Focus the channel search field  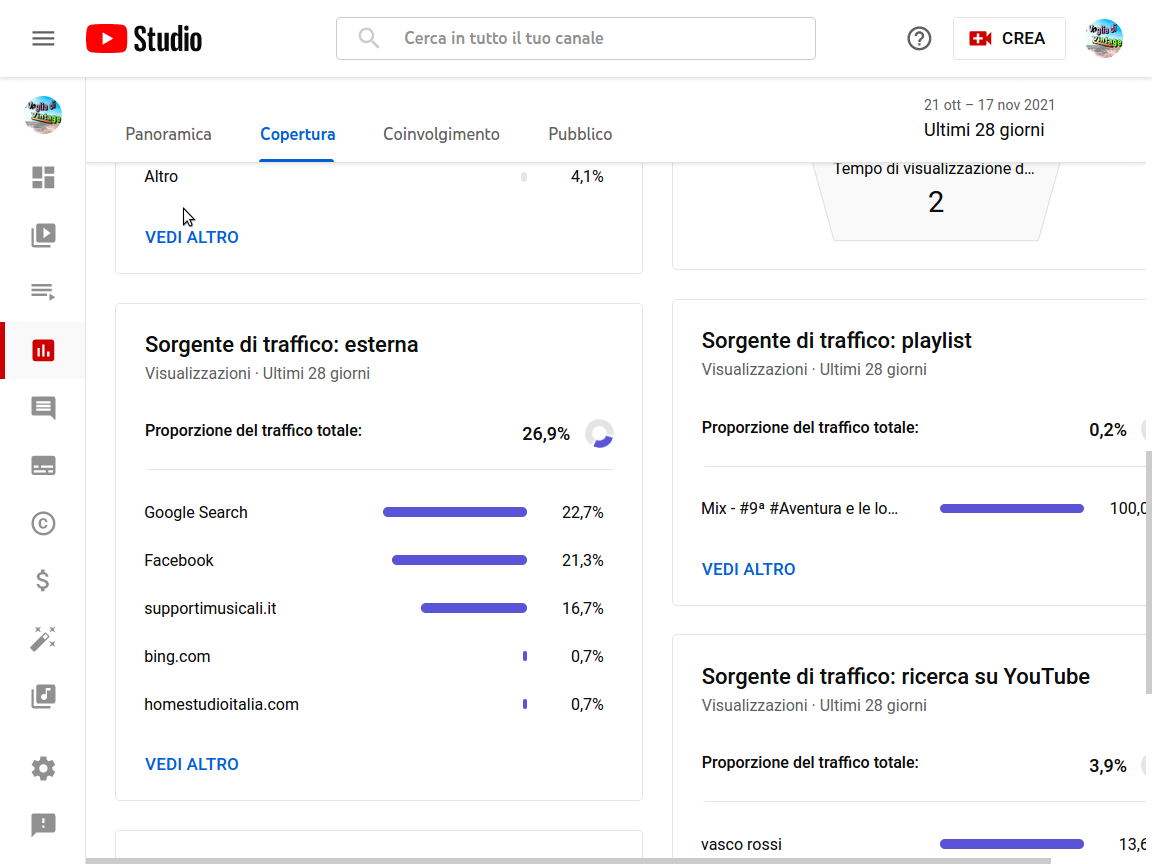pyautogui.click(x=576, y=38)
